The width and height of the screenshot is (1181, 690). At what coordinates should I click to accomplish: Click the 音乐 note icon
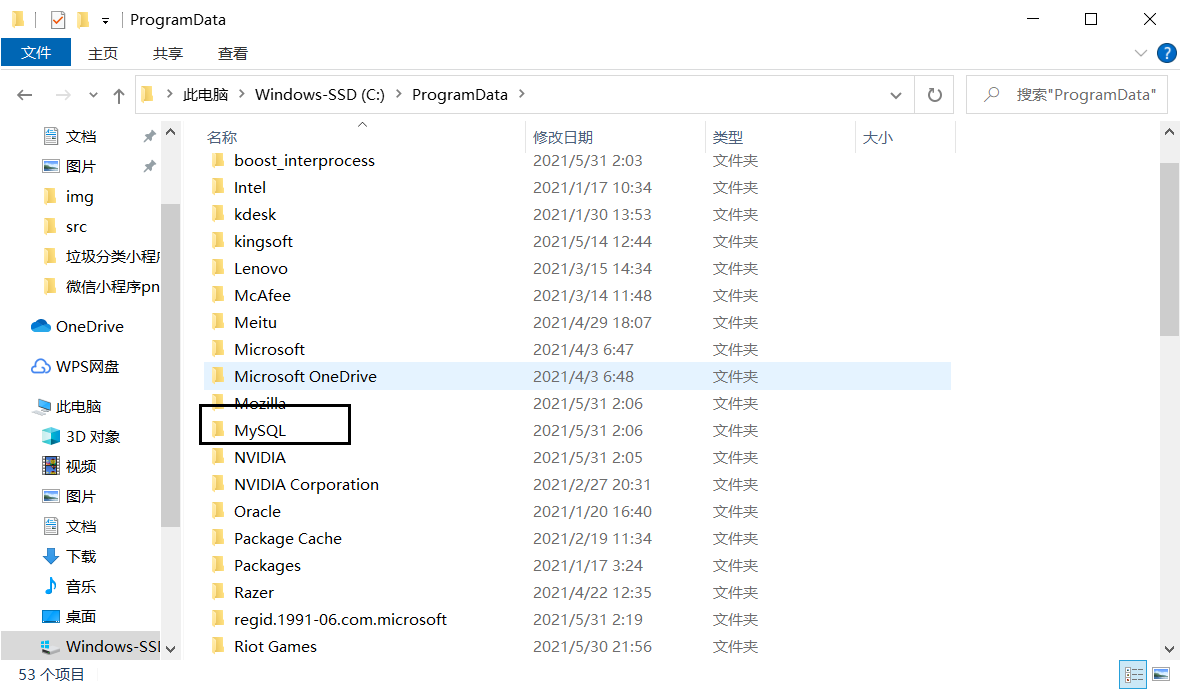point(50,585)
